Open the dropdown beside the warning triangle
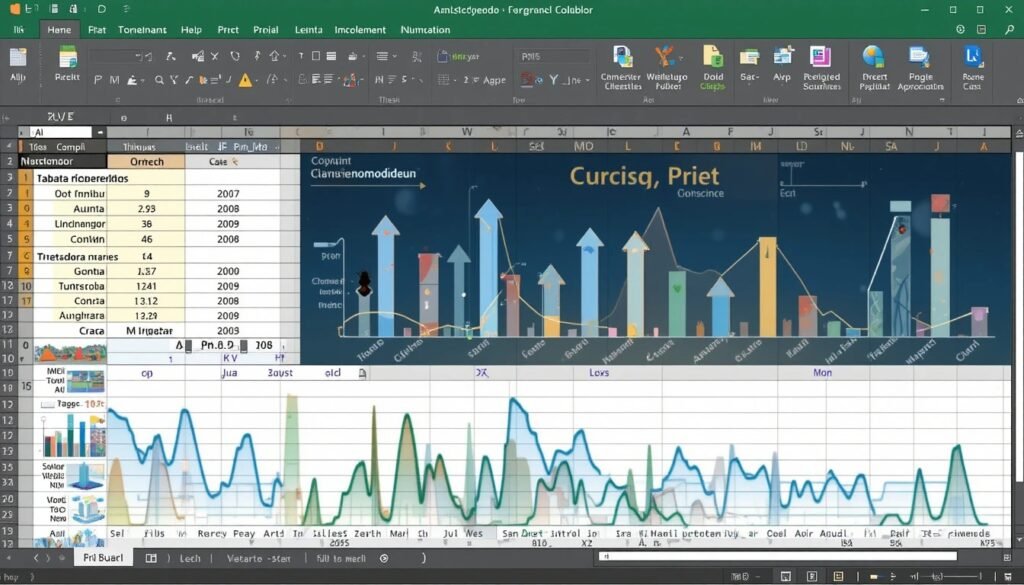The width and height of the screenshot is (1024, 585). tap(257, 81)
